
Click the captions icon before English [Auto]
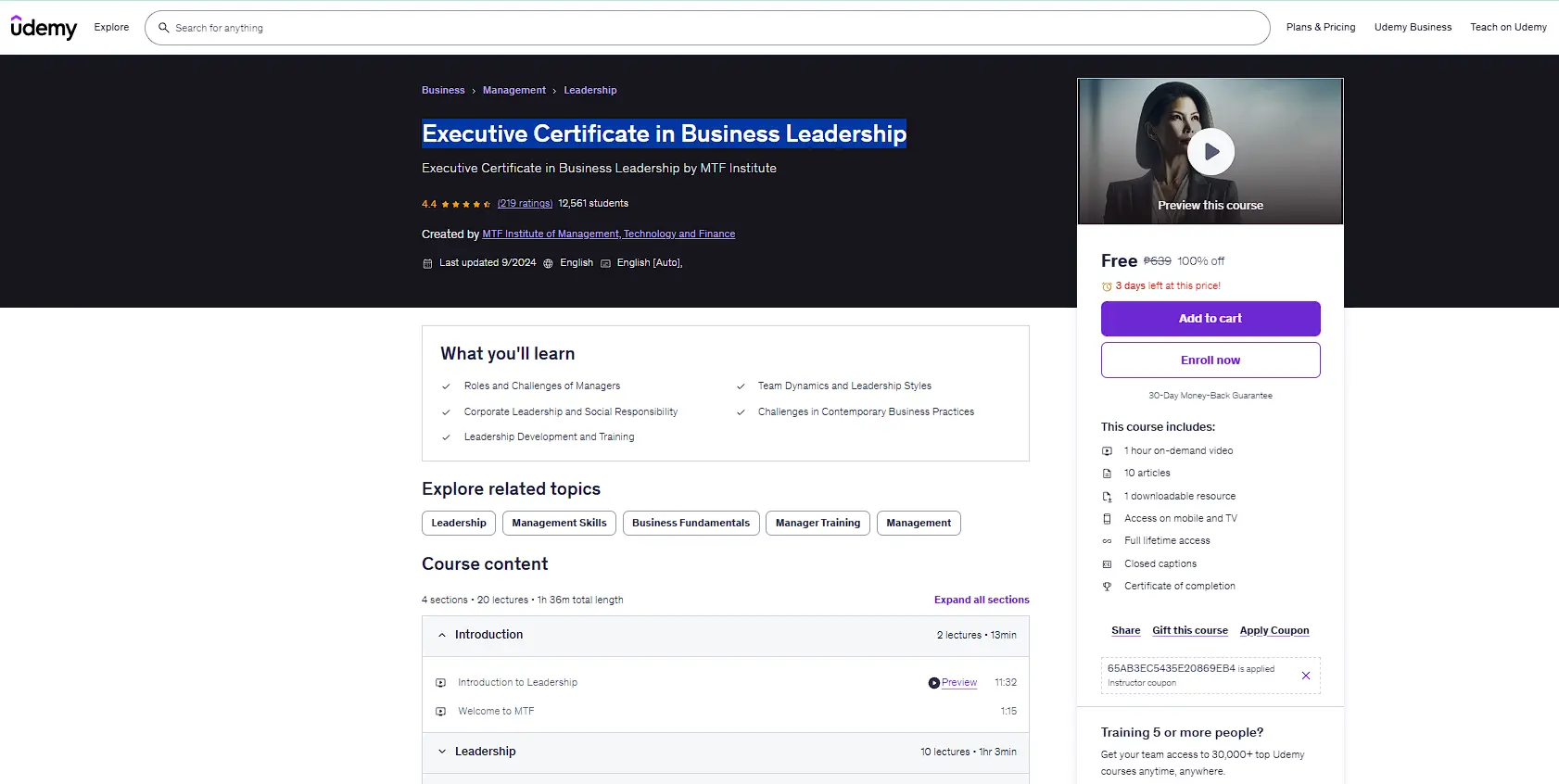[x=605, y=263]
